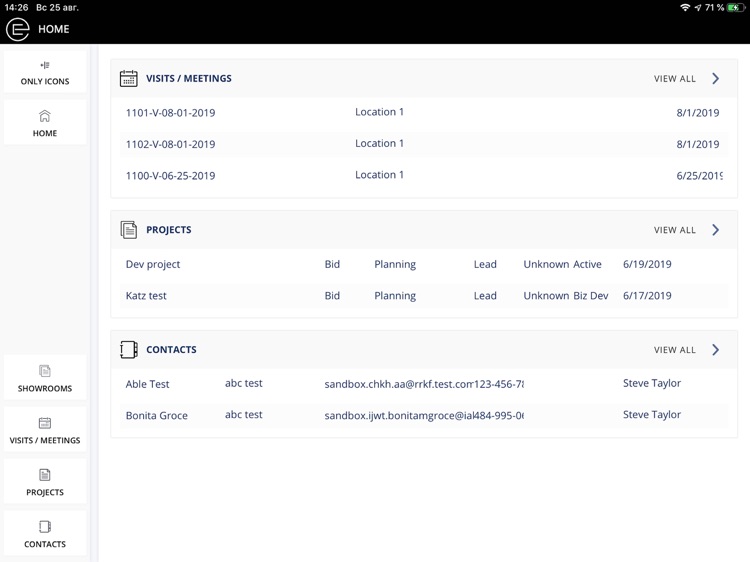The image size is (750, 562).
Task: Click the notebook icon beside Contacts heading
Action: pos(128,350)
